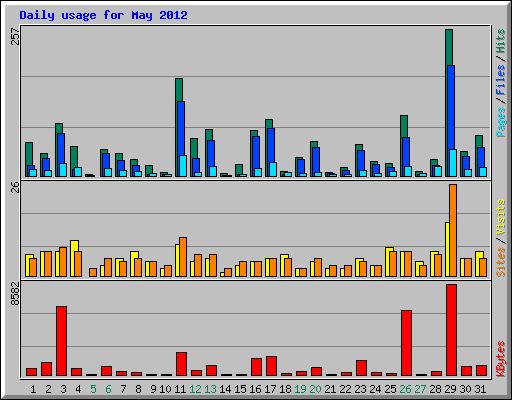512x400 pixels.
Task: Click the green day 20 axis label
Action: (x=315, y=389)
